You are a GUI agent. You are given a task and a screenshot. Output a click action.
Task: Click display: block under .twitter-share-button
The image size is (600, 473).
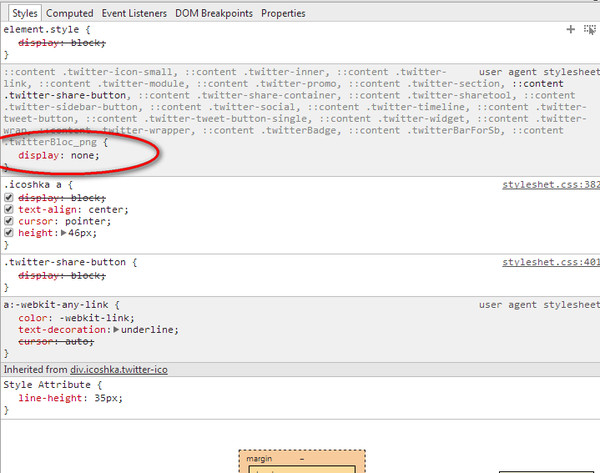point(62,276)
